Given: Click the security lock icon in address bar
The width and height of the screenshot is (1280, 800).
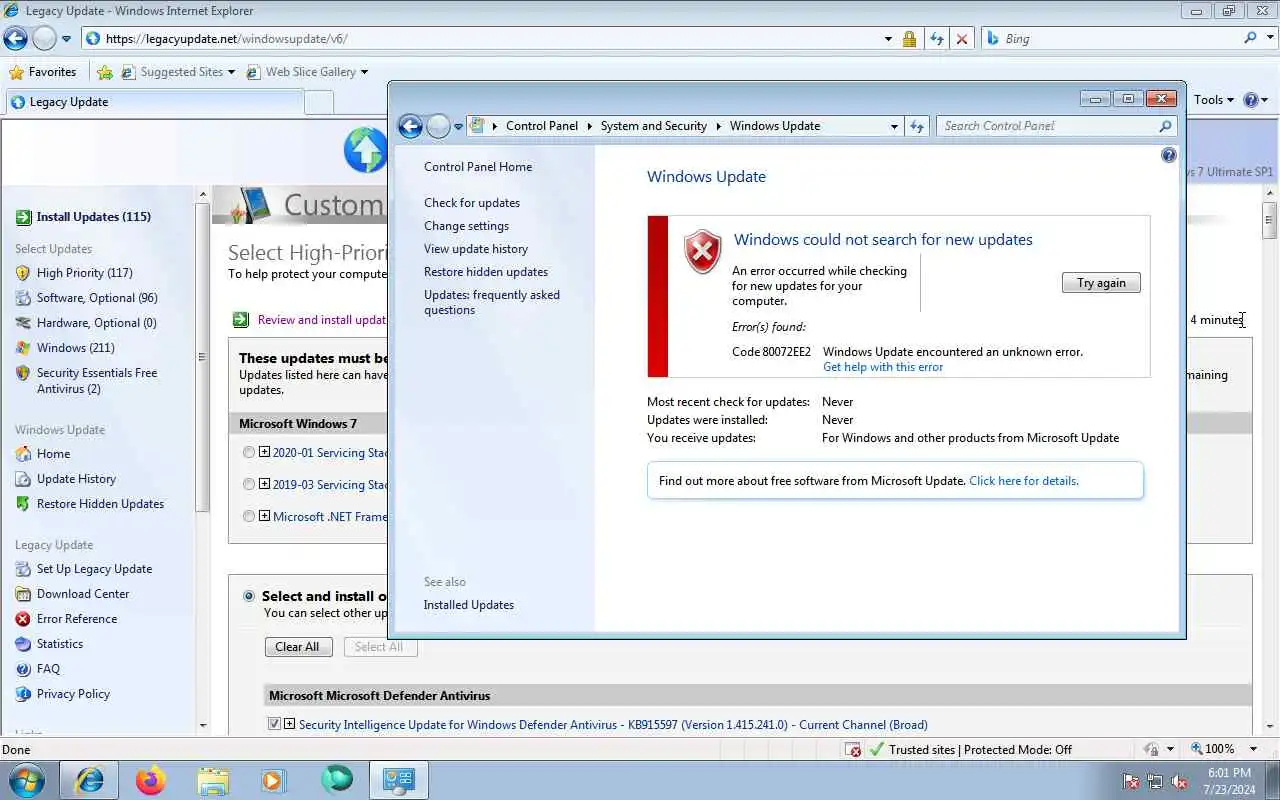Looking at the screenshot, I should [x=909, y=39].
